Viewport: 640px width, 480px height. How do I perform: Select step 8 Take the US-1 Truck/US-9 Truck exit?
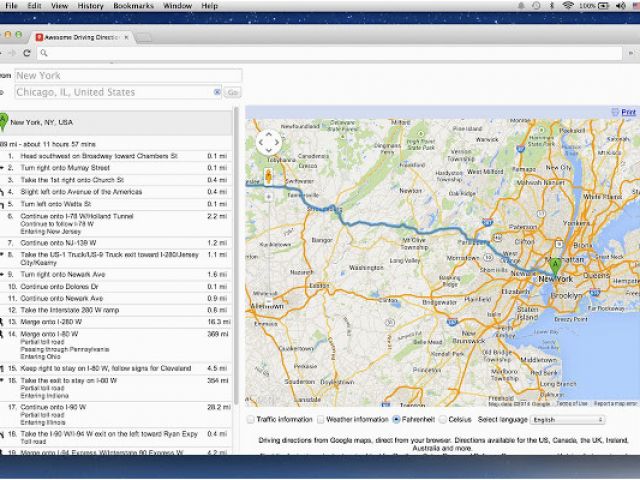pos(116,258)
